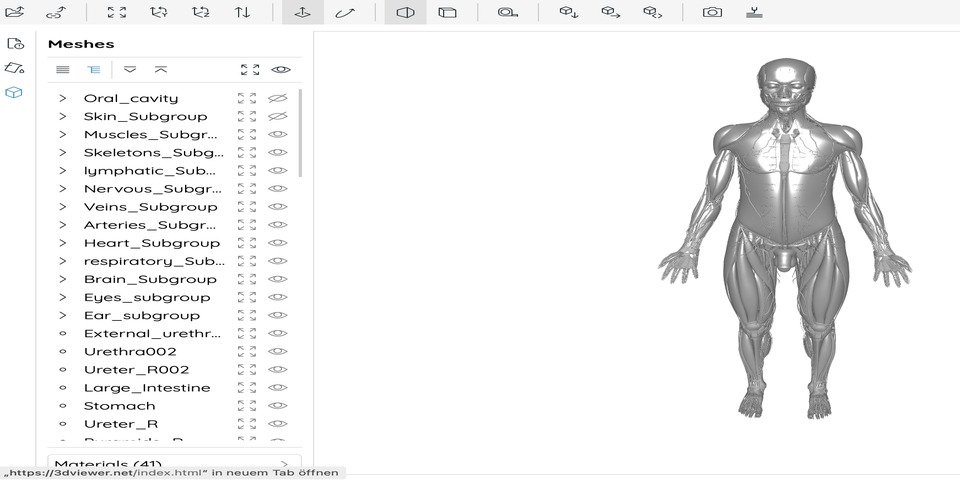
Task: Hide the Ureter_R mesh
Action: pyautogui.click(x=278, y=424)
